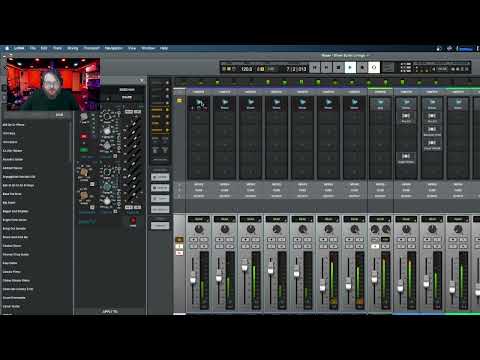Open eleventh channel's name dropdown above pan knob
The width and height of the screenshot is (480, 360).
click(x=458, y=219)
